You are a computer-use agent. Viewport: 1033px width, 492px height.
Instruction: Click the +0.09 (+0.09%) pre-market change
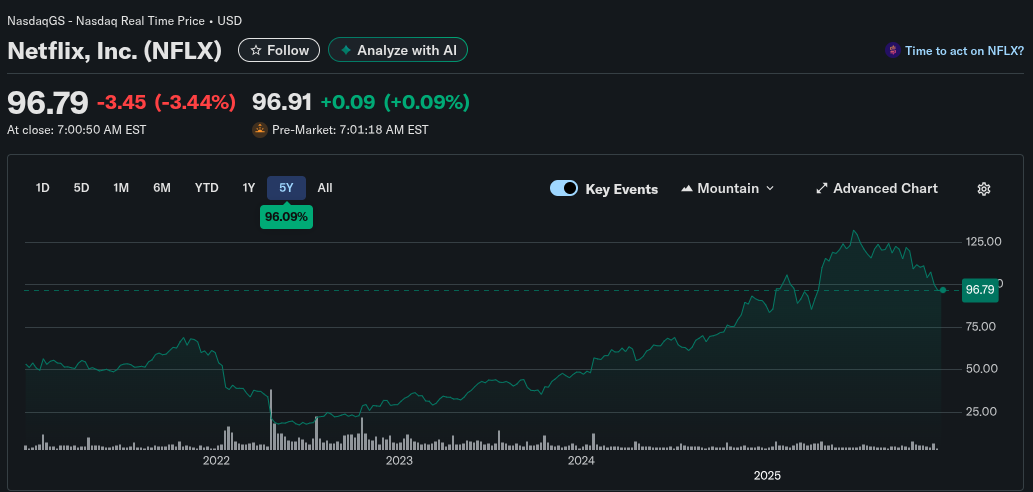click(395, 102)
